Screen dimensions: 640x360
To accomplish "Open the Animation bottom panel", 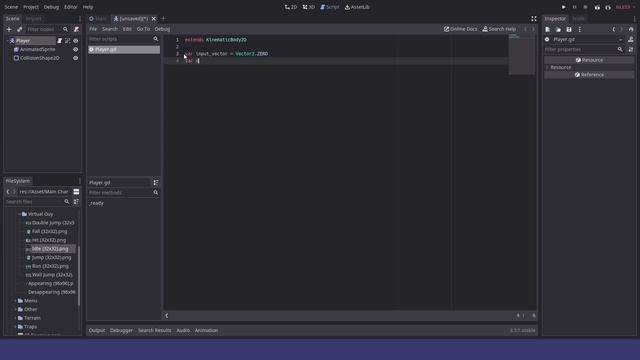I will coord(206,330).
